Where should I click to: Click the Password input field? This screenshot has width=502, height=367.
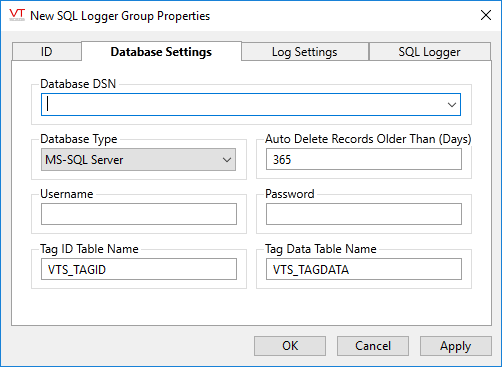(364, 214)
